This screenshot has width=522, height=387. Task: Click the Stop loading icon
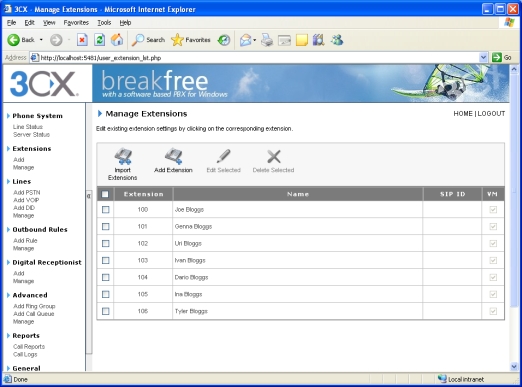[x=82, y=40]
